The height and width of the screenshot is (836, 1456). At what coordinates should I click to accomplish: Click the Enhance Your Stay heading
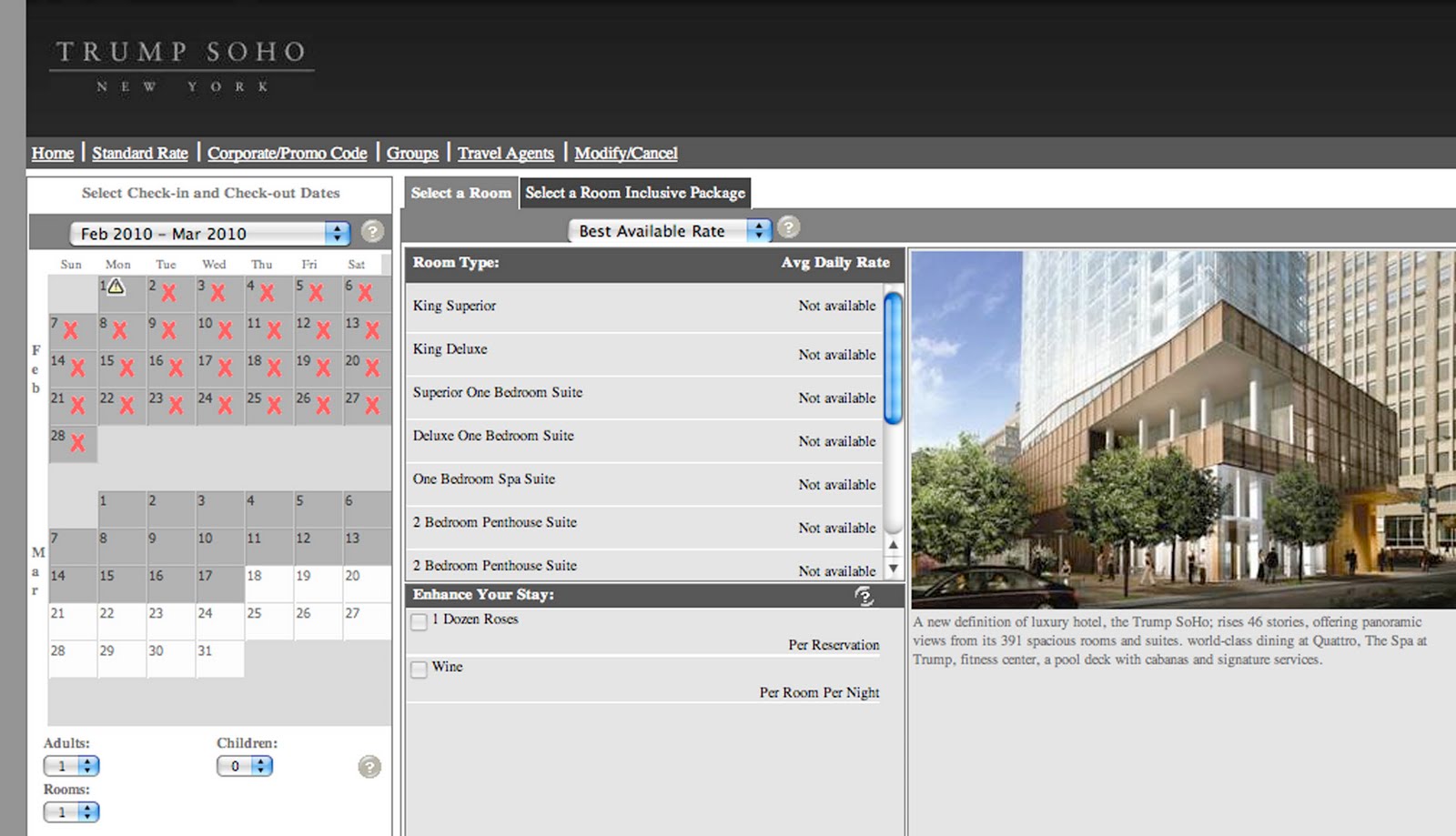[483, 595]
